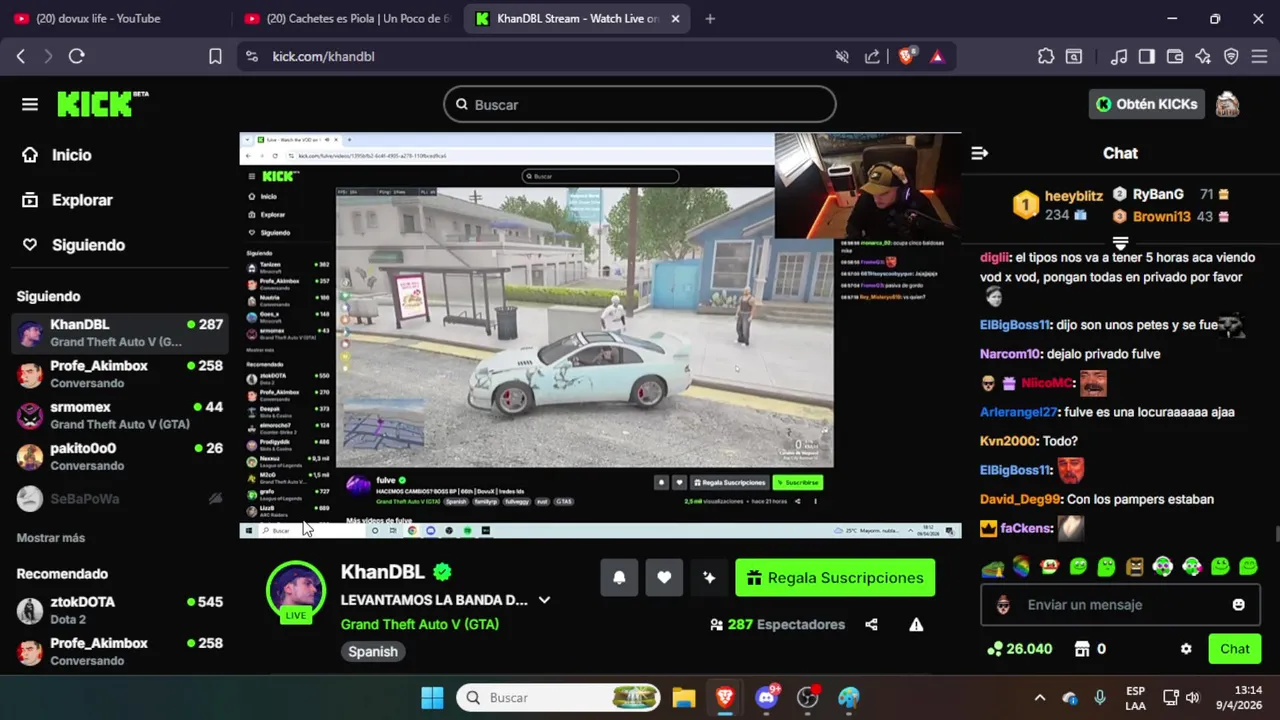Image resolution: width=1280 pixels, height=720 pixels.
Task: Go to Explorar in the sidebar
Action: pos(67,200)
